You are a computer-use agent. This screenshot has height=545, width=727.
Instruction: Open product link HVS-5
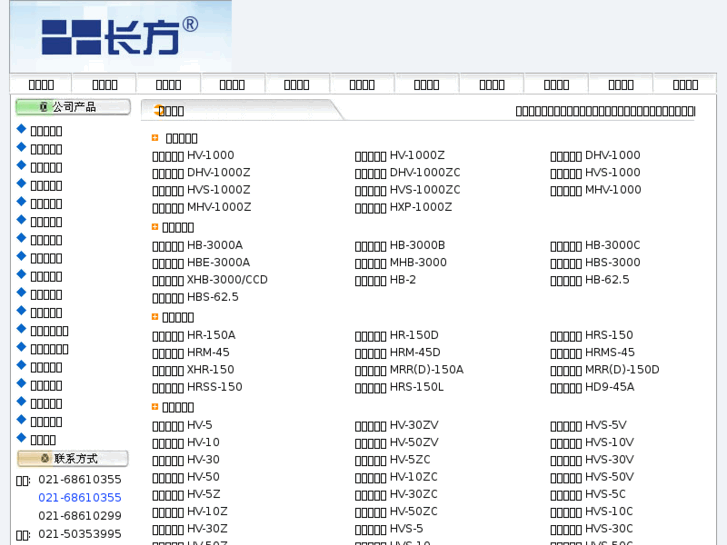[389, 529]
